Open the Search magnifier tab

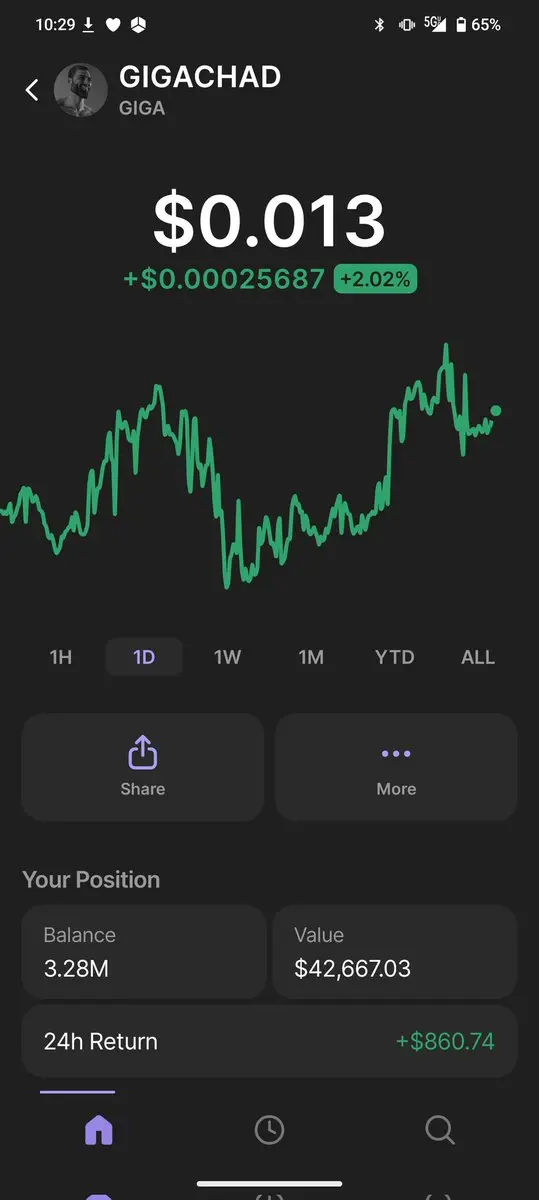pos(440,1130)
